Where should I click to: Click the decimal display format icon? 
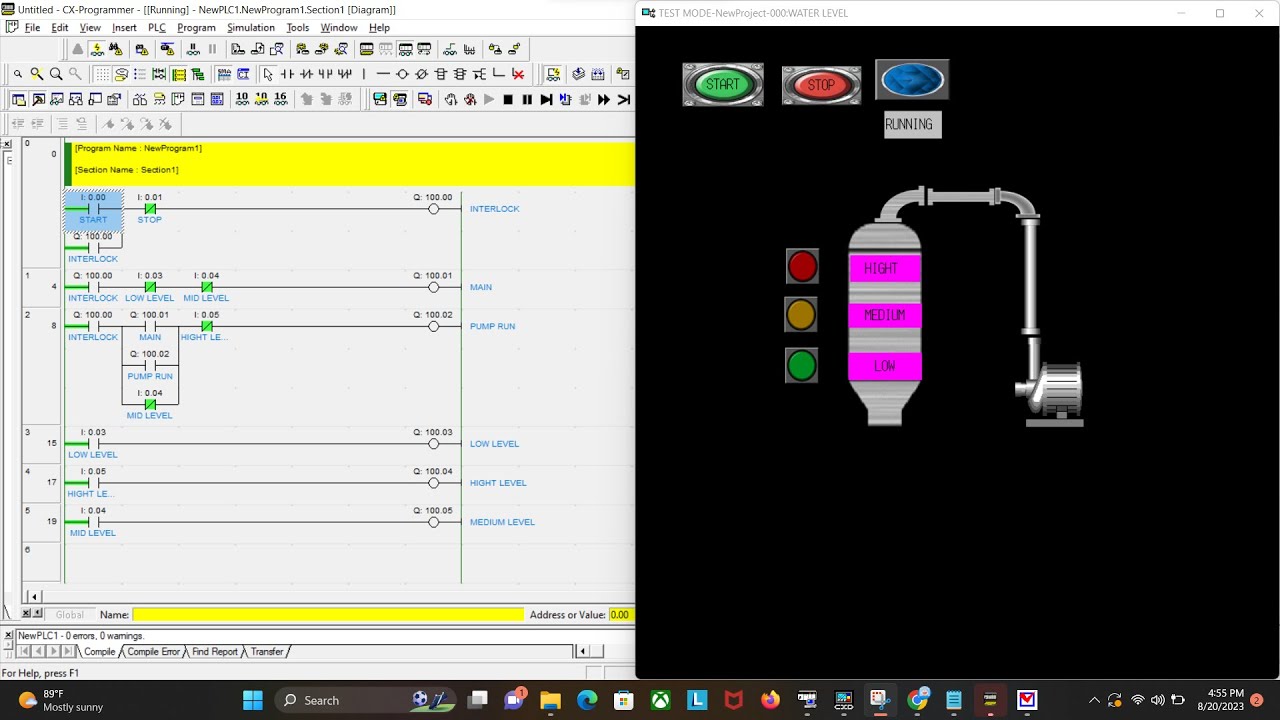[x=242, y=99]
